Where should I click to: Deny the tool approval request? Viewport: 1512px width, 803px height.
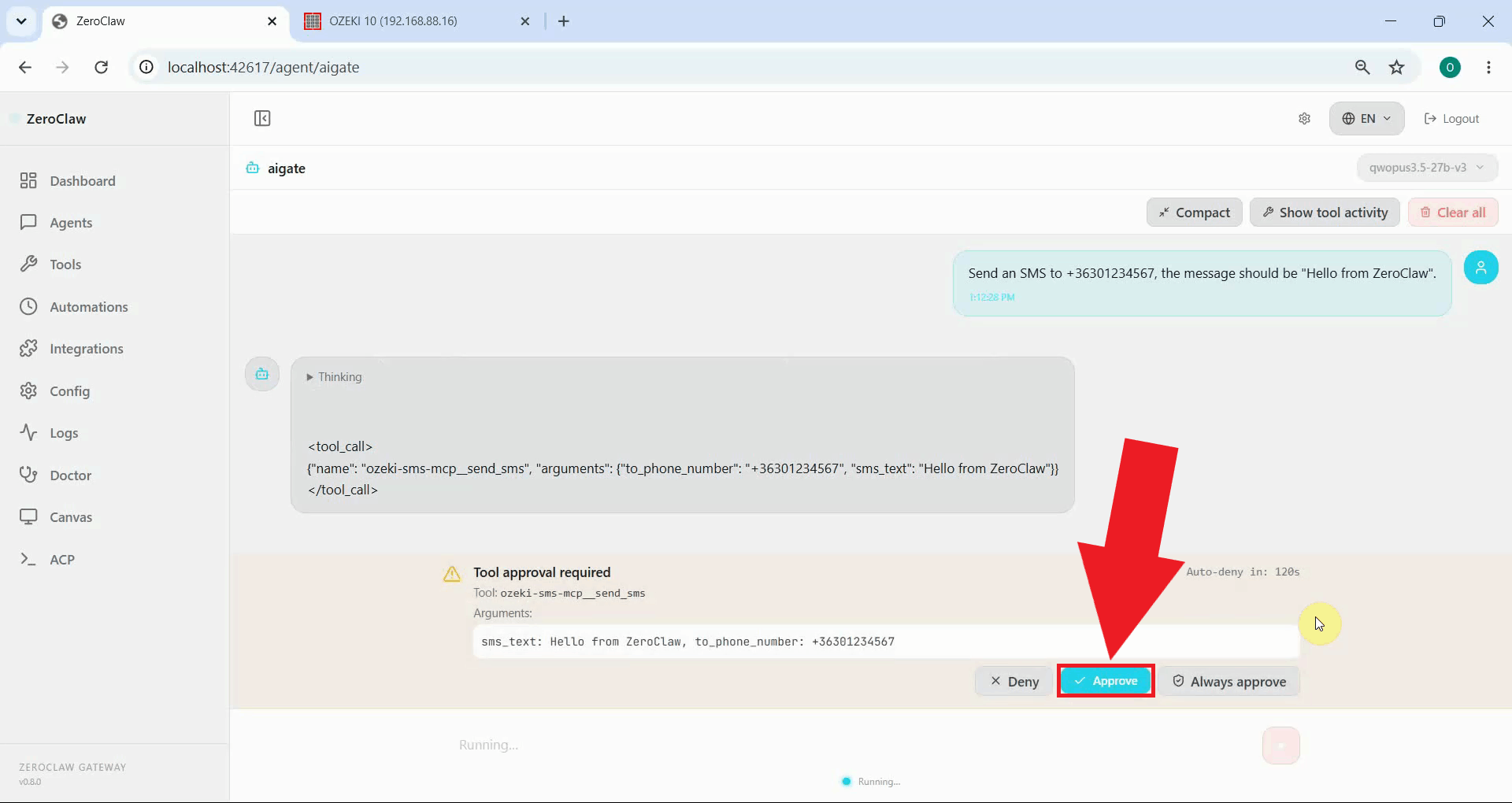pos(1014,682)
